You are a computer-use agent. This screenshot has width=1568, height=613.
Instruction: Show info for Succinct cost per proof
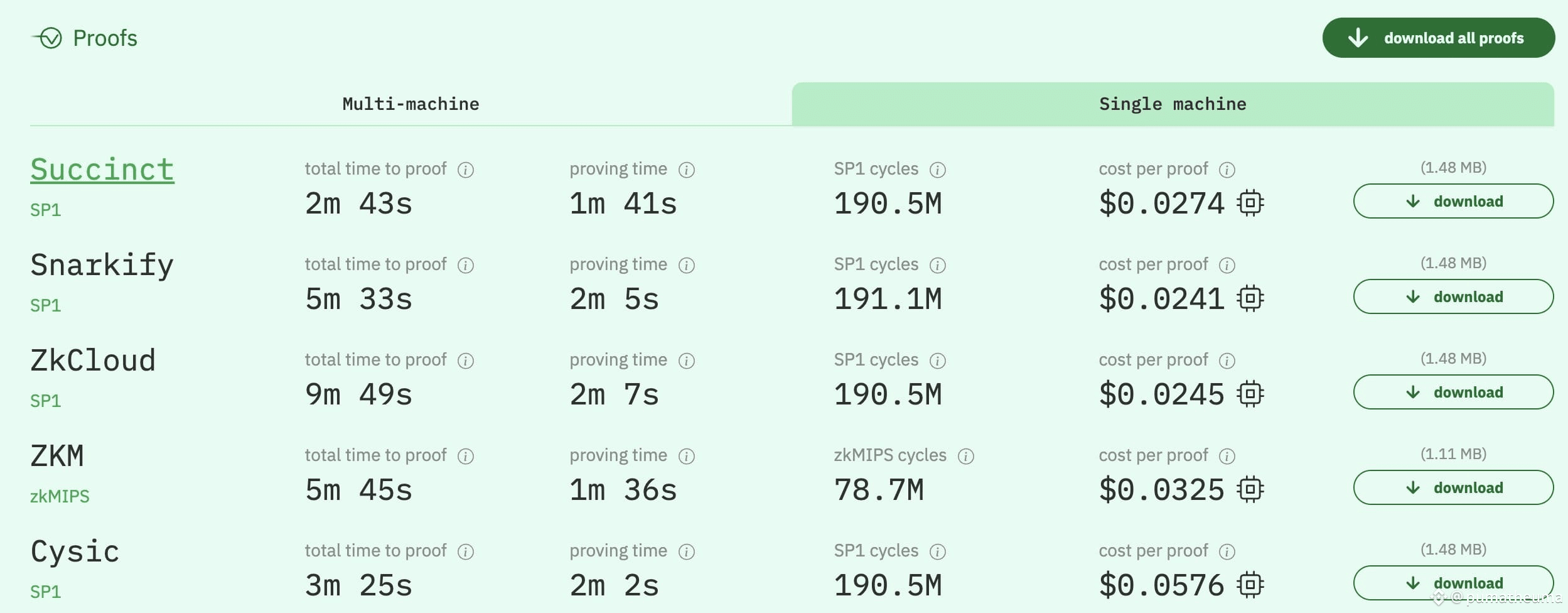point(1227,170)
